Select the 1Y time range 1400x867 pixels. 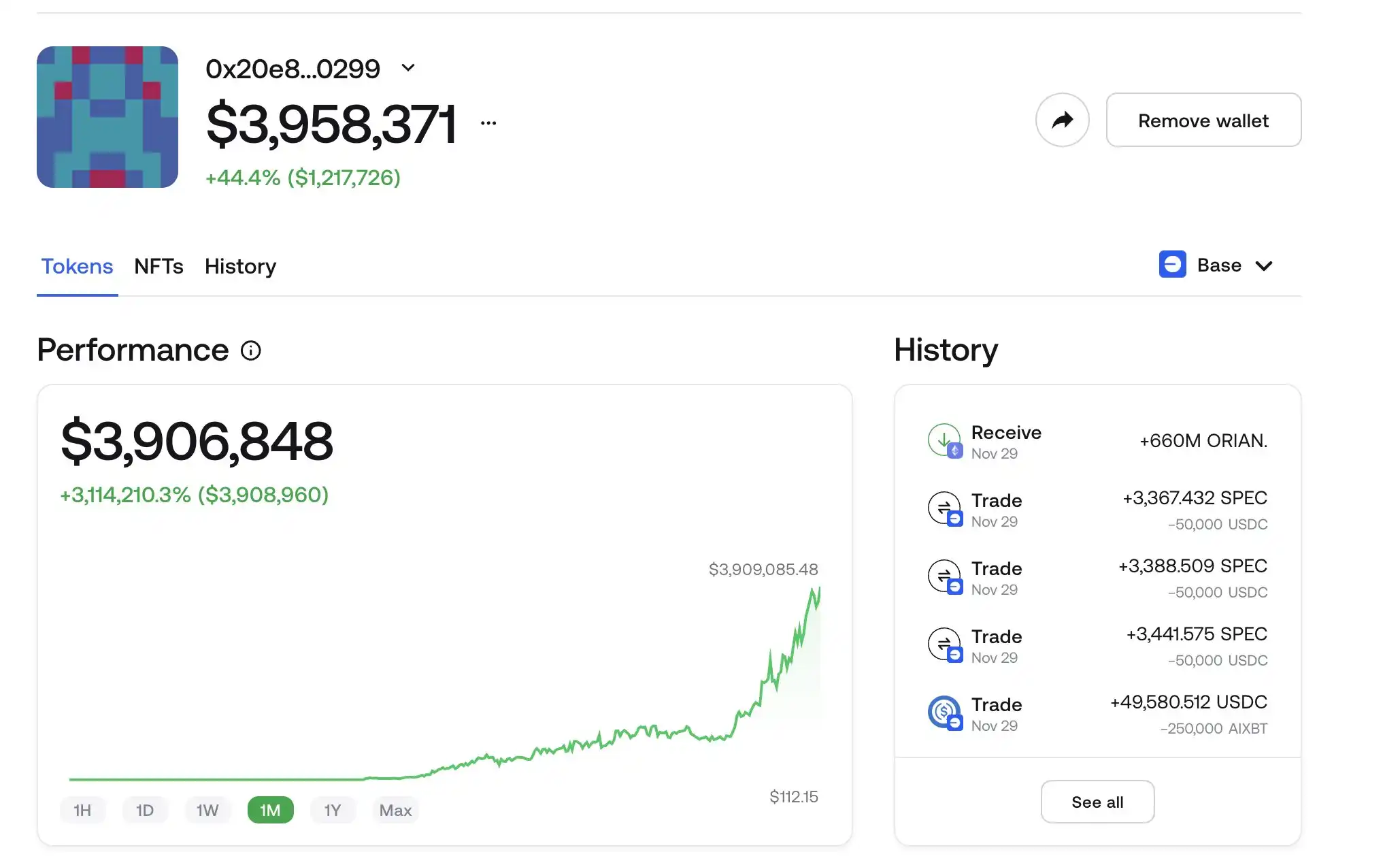click(333, 810)
